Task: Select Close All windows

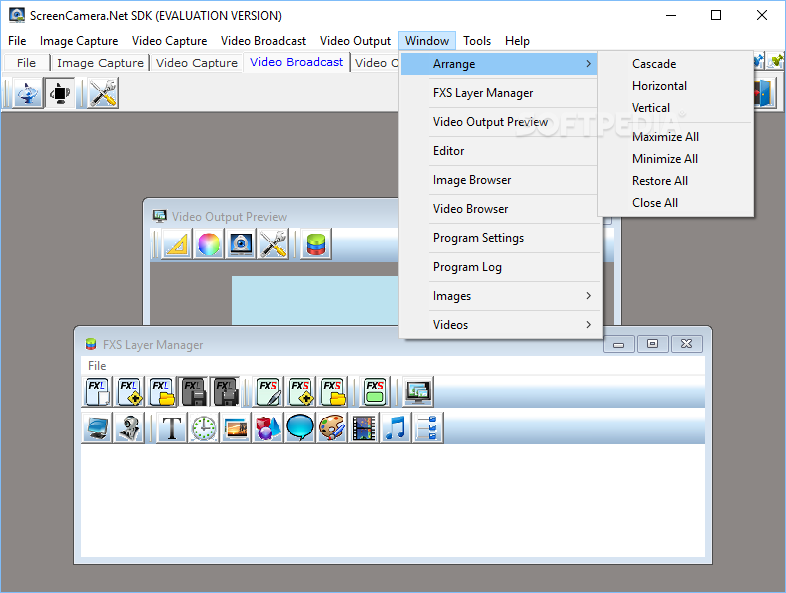Action: pos(655,203)
